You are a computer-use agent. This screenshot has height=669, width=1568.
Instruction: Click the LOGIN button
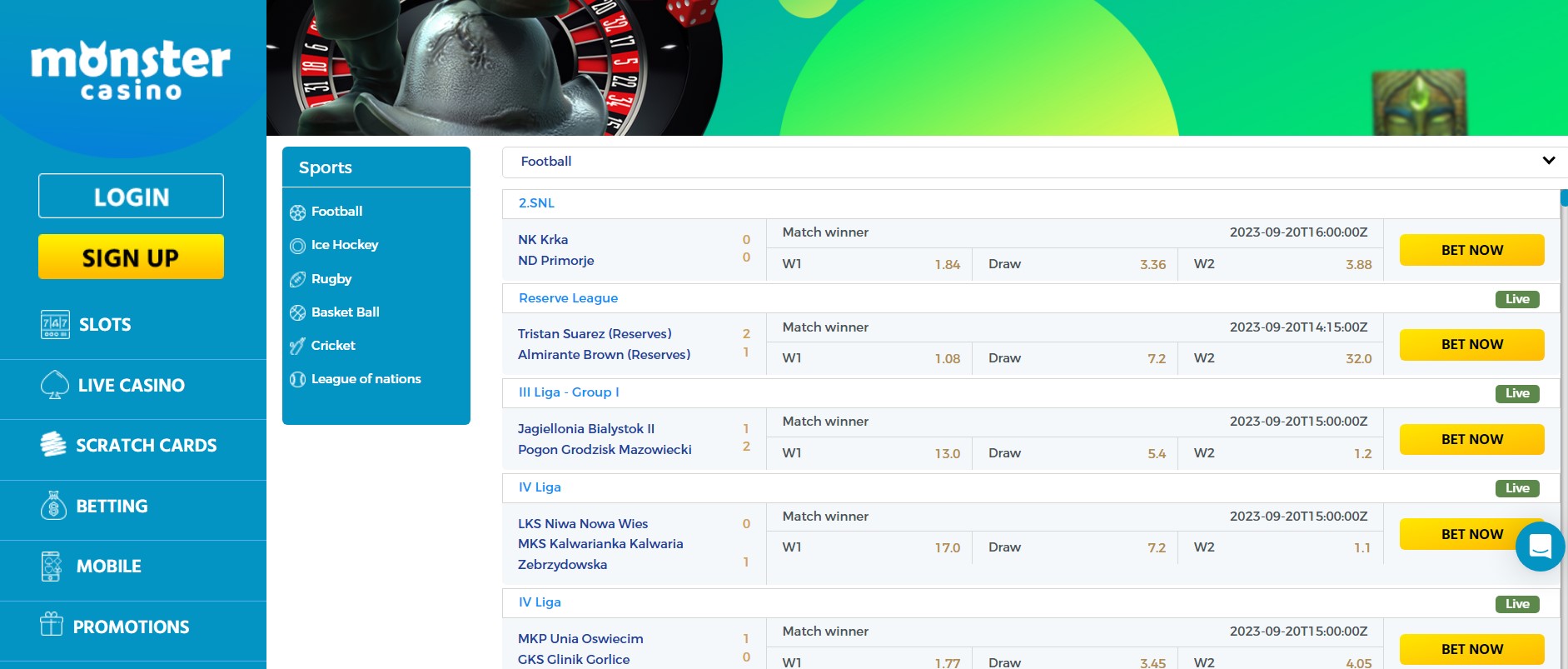131,196
